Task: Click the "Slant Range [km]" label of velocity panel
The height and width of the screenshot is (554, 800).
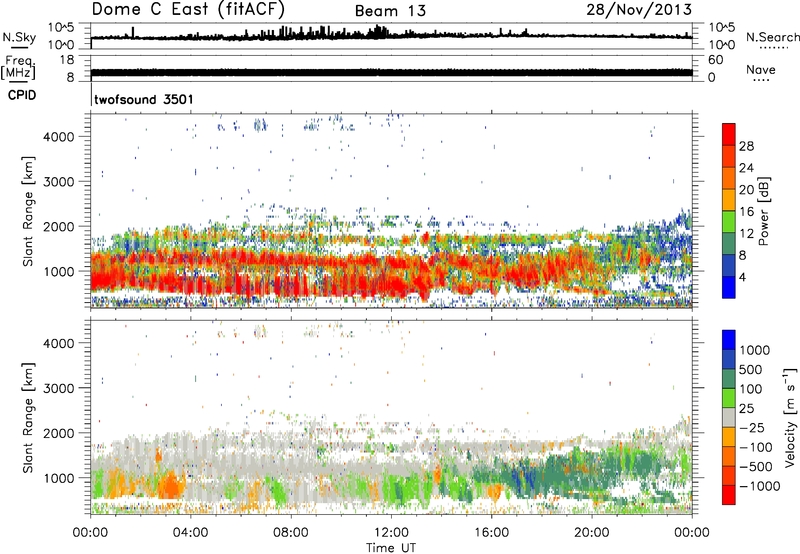Action: pos(28,417)
